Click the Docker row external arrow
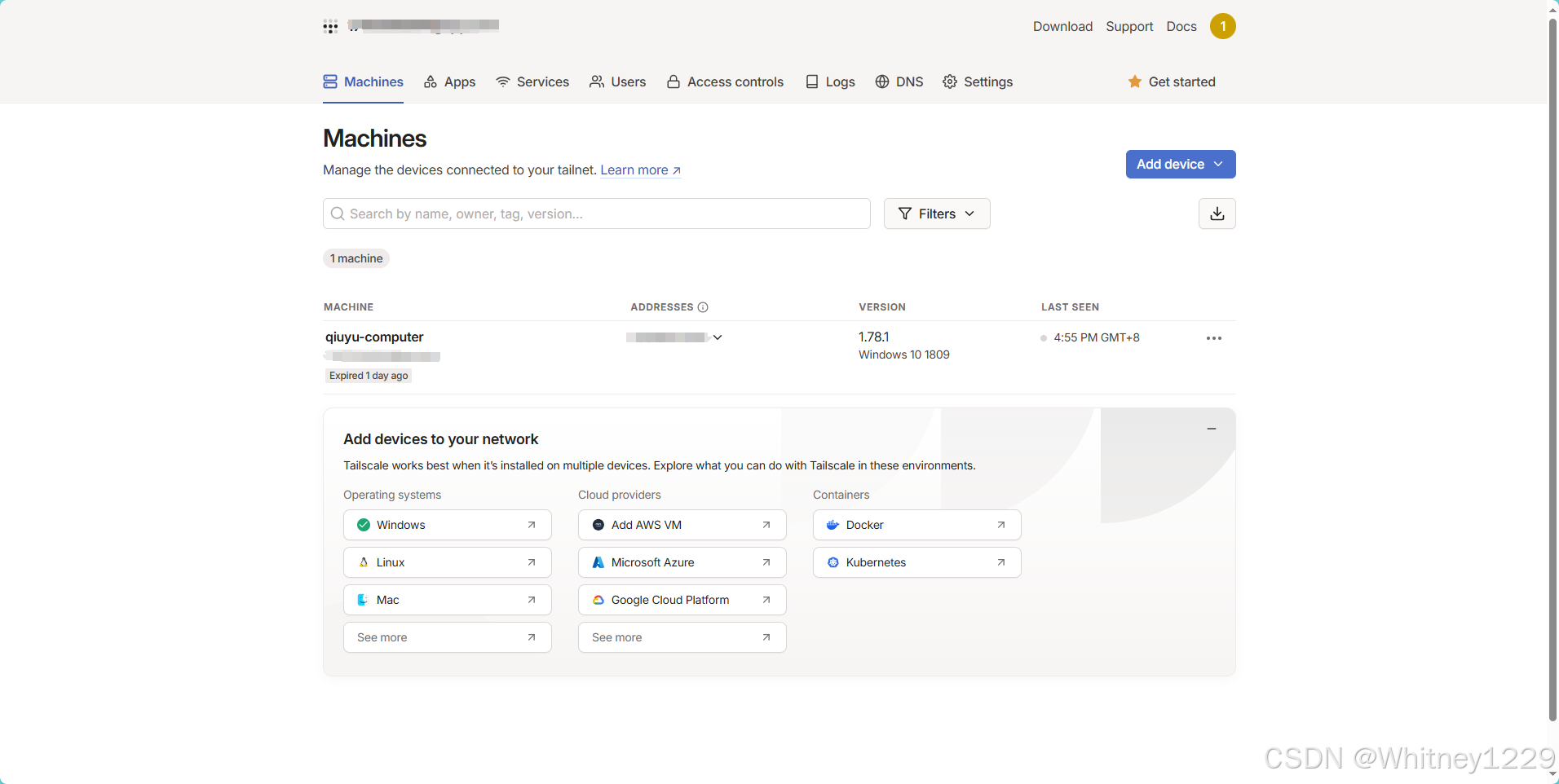The width and height of the screenshot is (1559, 784). click(1001, 525)
